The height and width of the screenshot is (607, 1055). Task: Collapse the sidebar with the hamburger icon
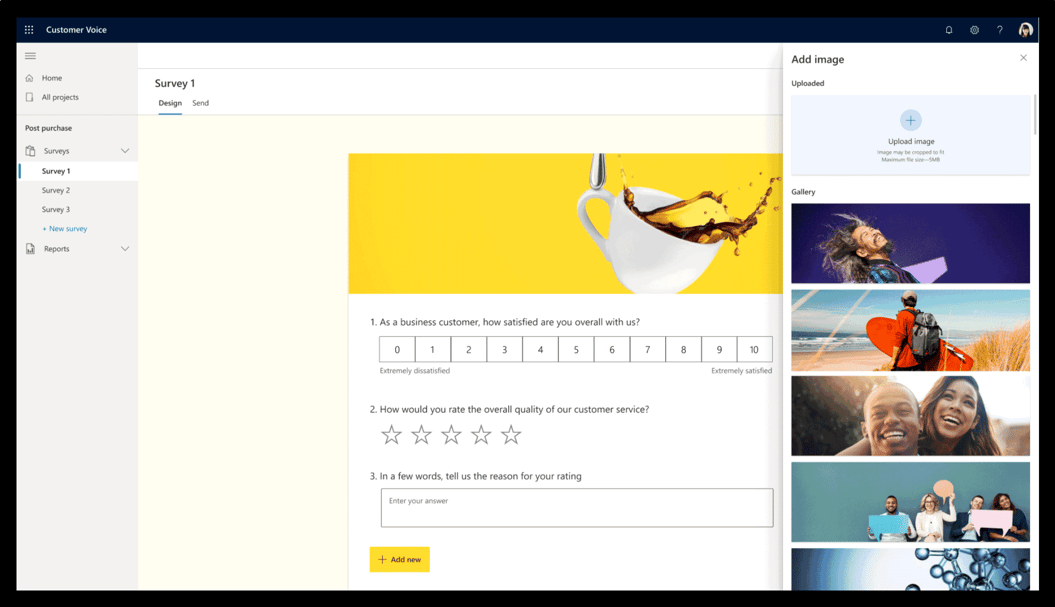click(32, 55)
